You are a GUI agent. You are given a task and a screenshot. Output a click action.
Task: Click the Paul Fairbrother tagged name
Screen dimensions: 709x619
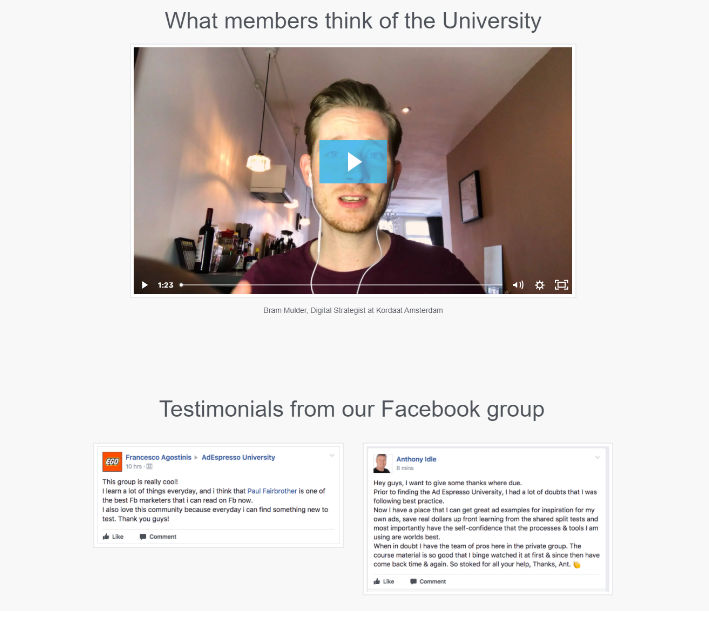272,491
